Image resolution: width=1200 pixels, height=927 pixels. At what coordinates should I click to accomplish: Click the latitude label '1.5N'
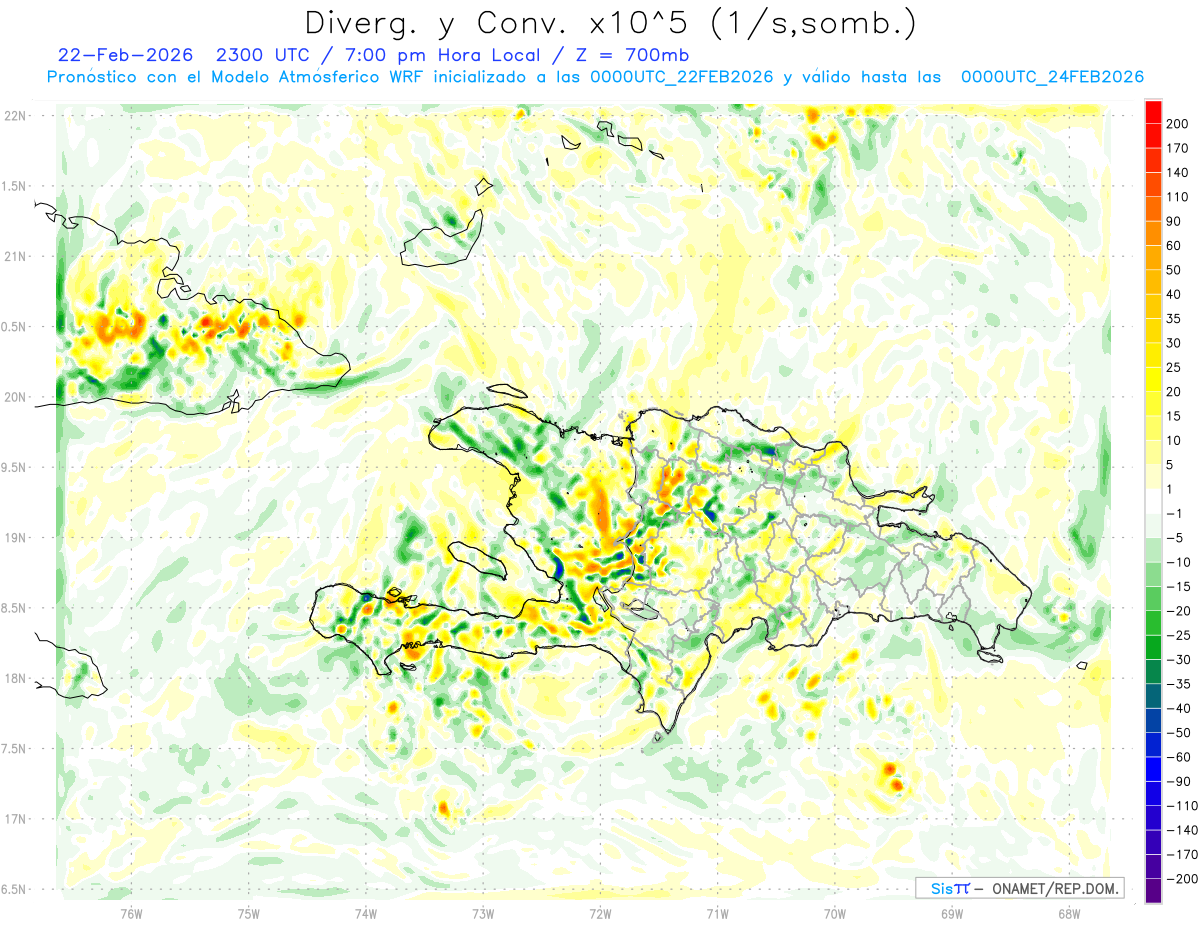[14, 186]
